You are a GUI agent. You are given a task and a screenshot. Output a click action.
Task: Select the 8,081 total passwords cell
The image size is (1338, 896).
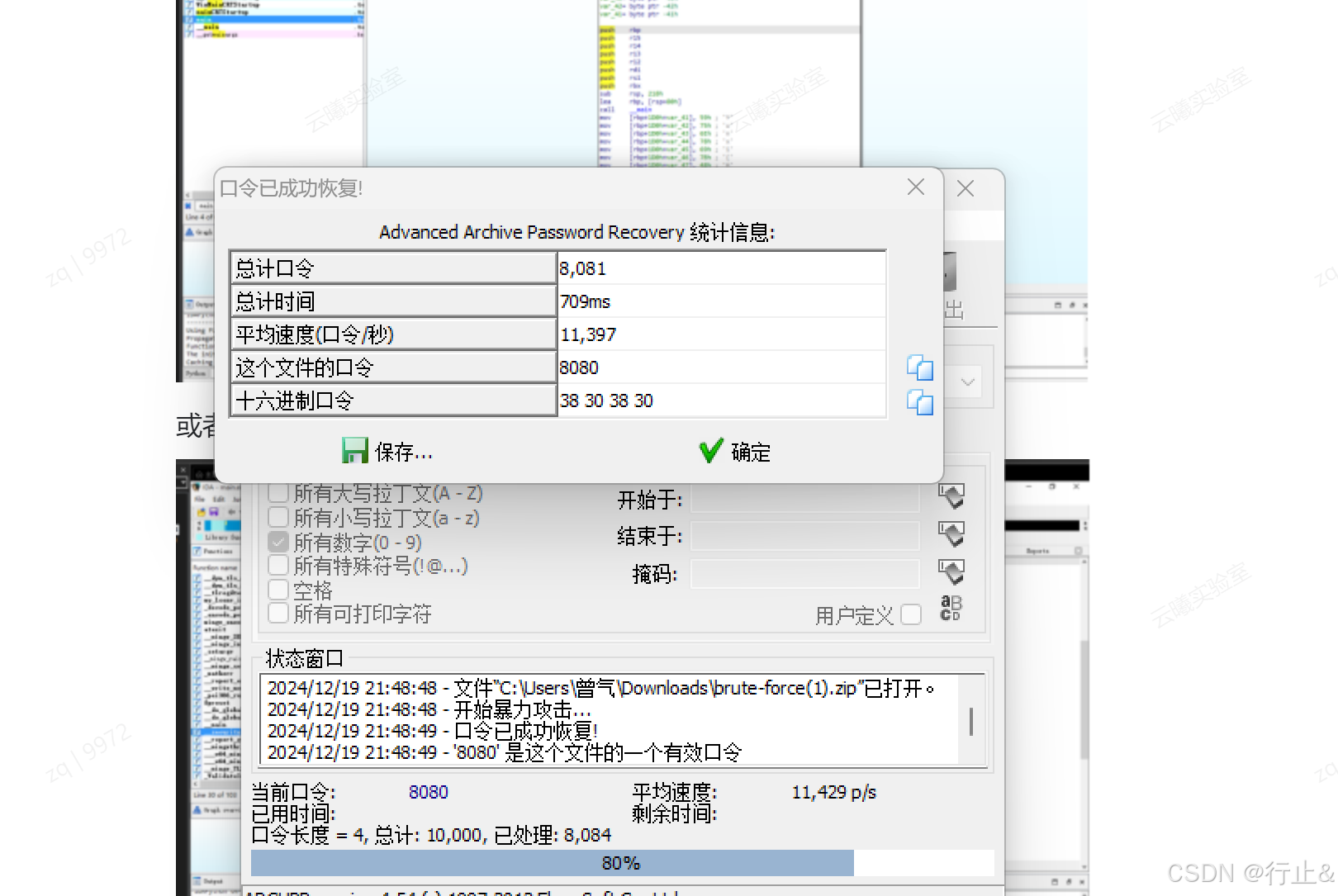coord(722,268)
